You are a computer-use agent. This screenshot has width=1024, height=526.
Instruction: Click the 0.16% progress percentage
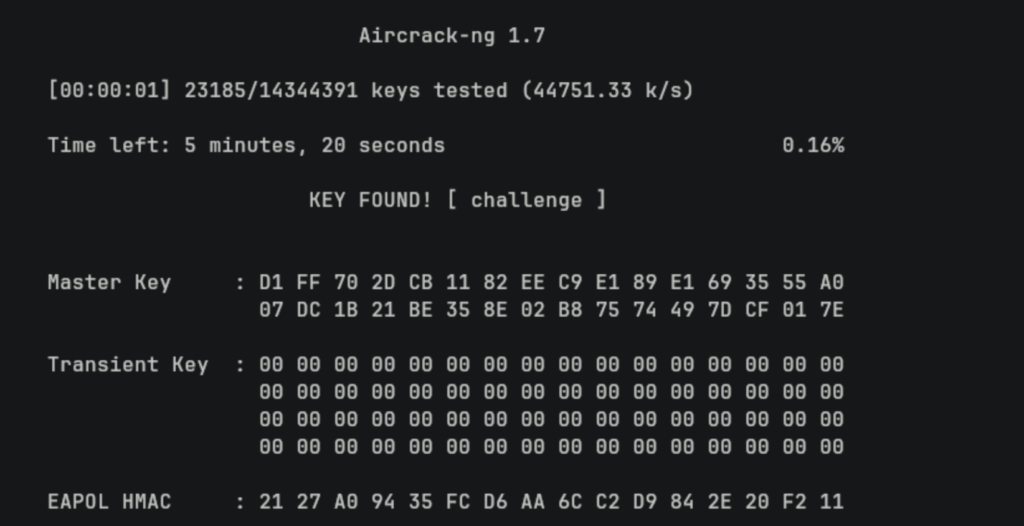(813, 145)
